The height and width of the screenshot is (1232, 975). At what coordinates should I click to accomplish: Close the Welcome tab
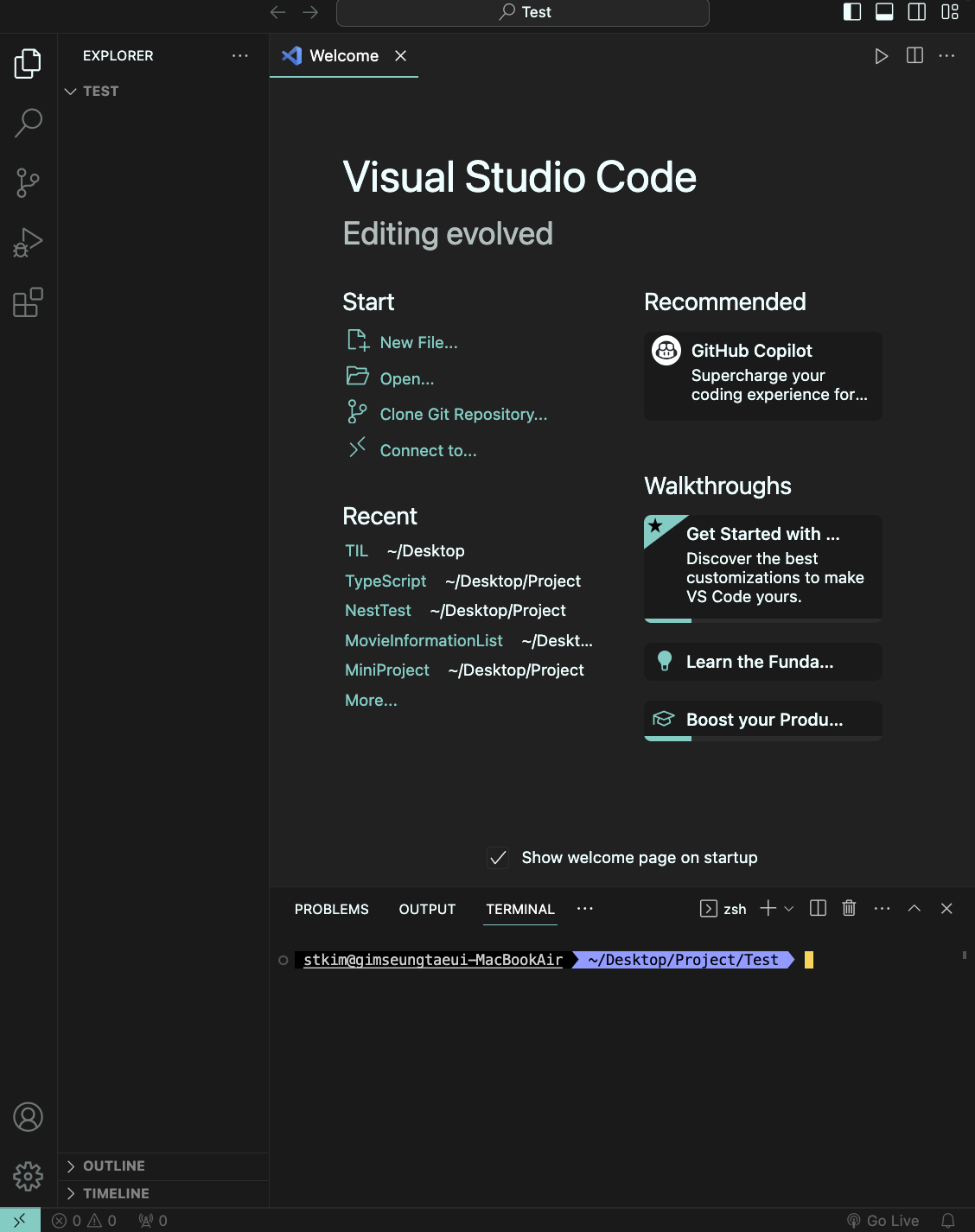(400, 55)
